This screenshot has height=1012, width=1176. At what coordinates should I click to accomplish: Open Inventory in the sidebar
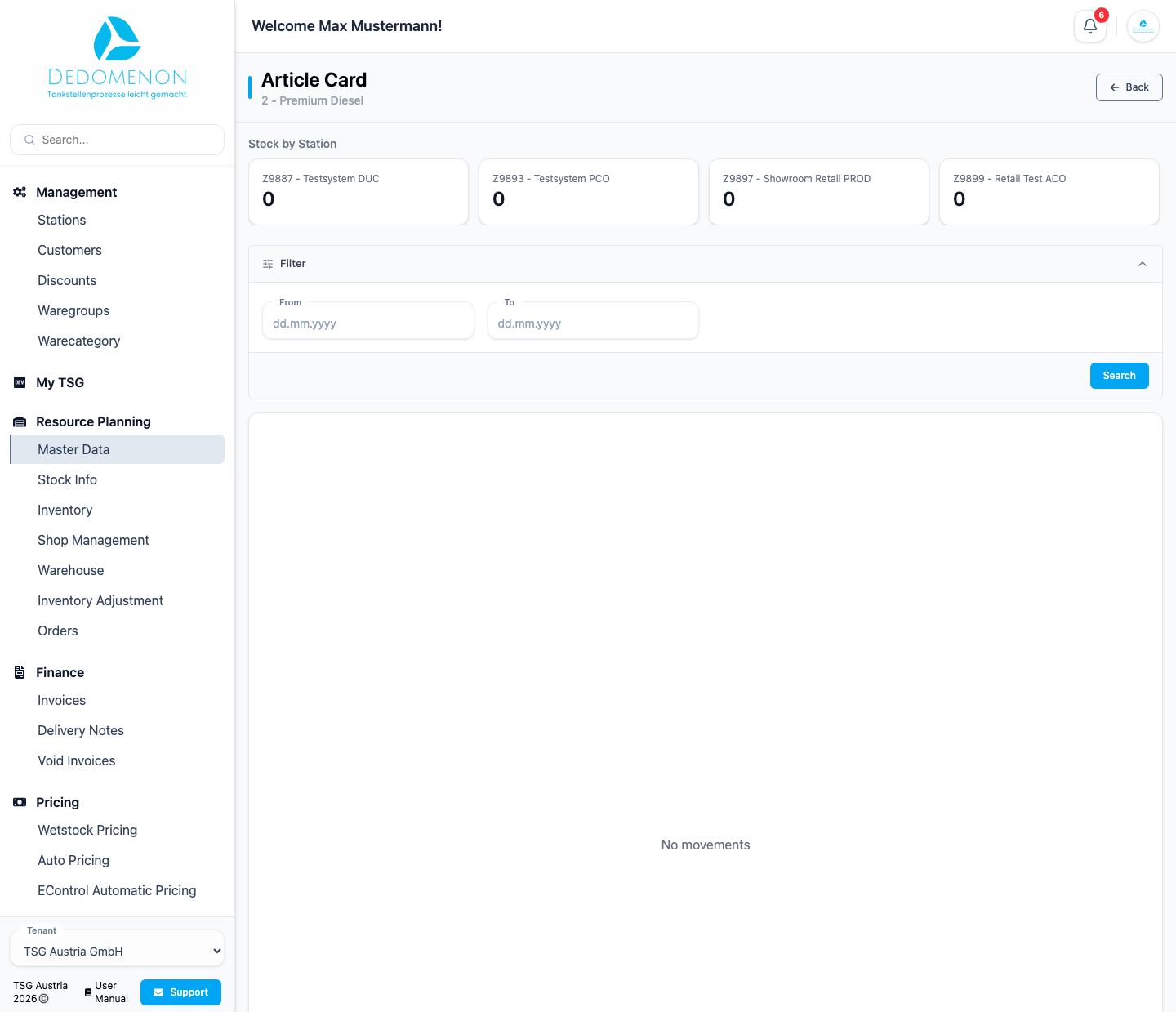(x=117, y=510)
